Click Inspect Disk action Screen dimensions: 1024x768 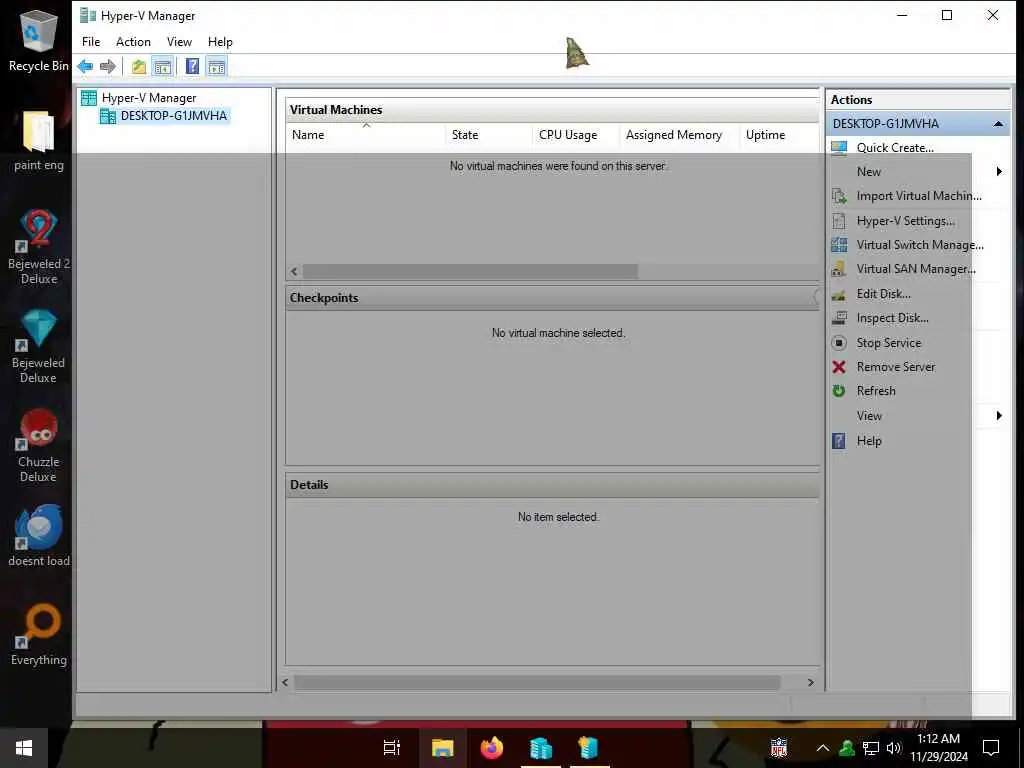click(892, 318)
